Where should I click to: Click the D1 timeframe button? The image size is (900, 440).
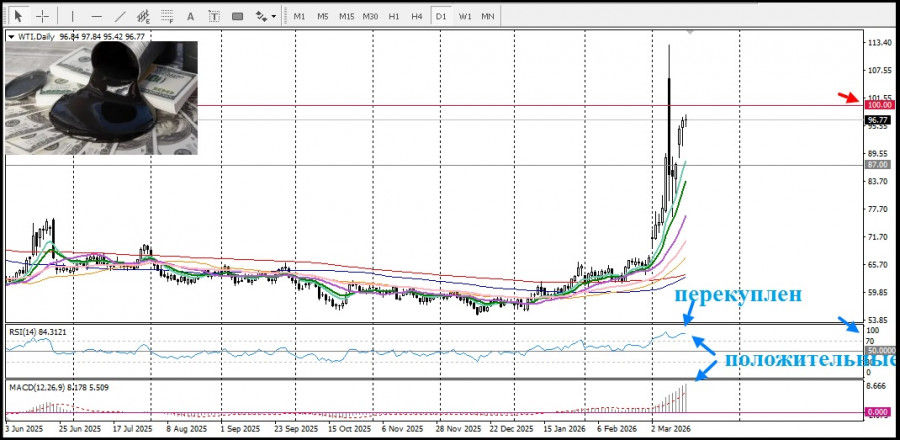[441, 16]
